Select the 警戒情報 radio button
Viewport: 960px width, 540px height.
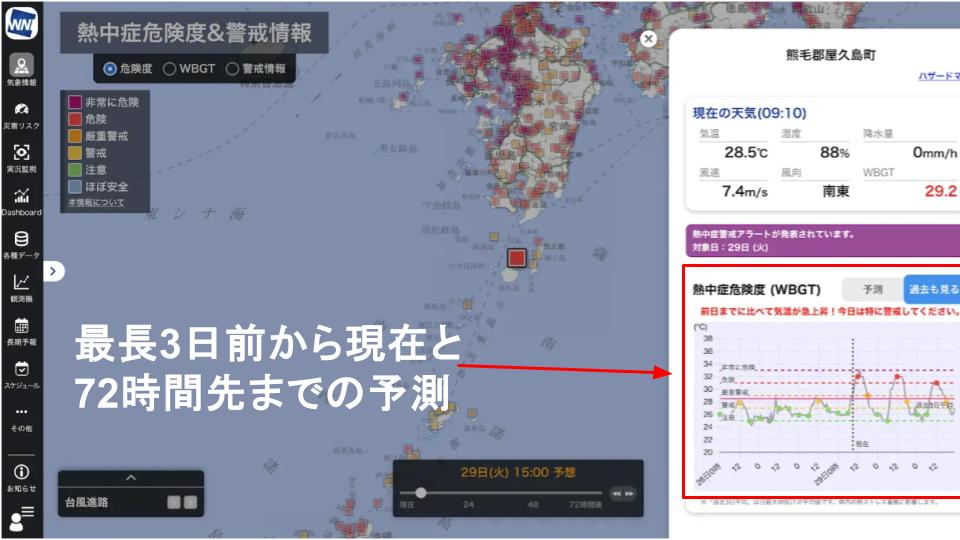tap(232, 69)
